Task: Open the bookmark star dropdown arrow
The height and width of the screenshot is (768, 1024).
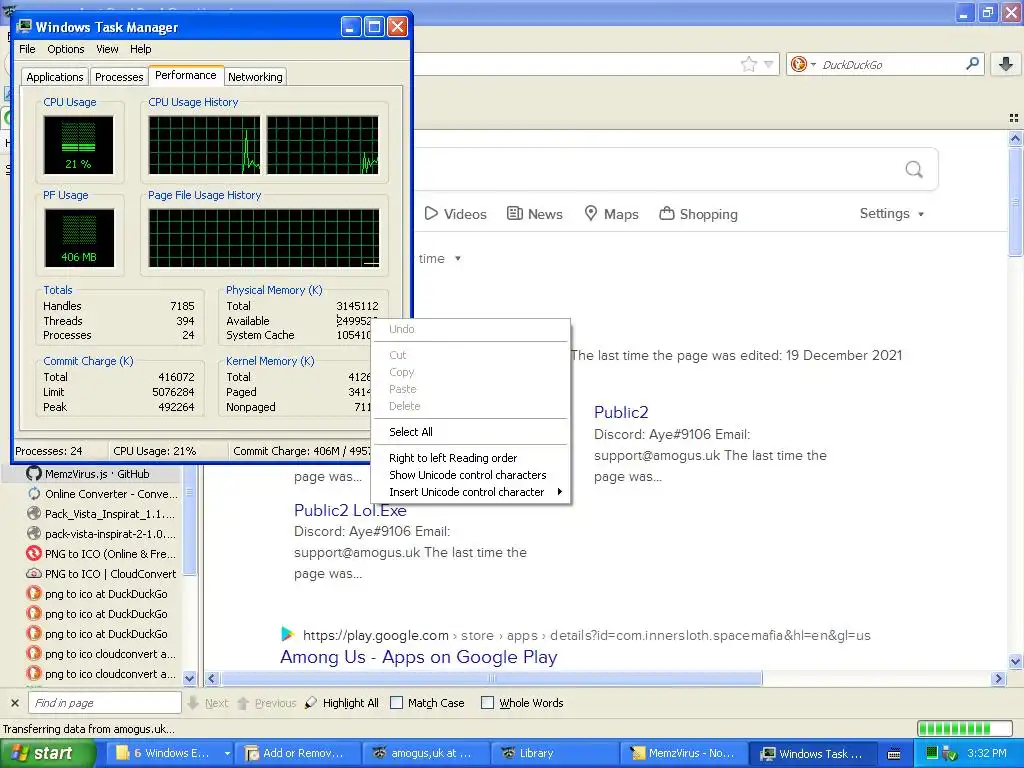Action: (769, 64)
